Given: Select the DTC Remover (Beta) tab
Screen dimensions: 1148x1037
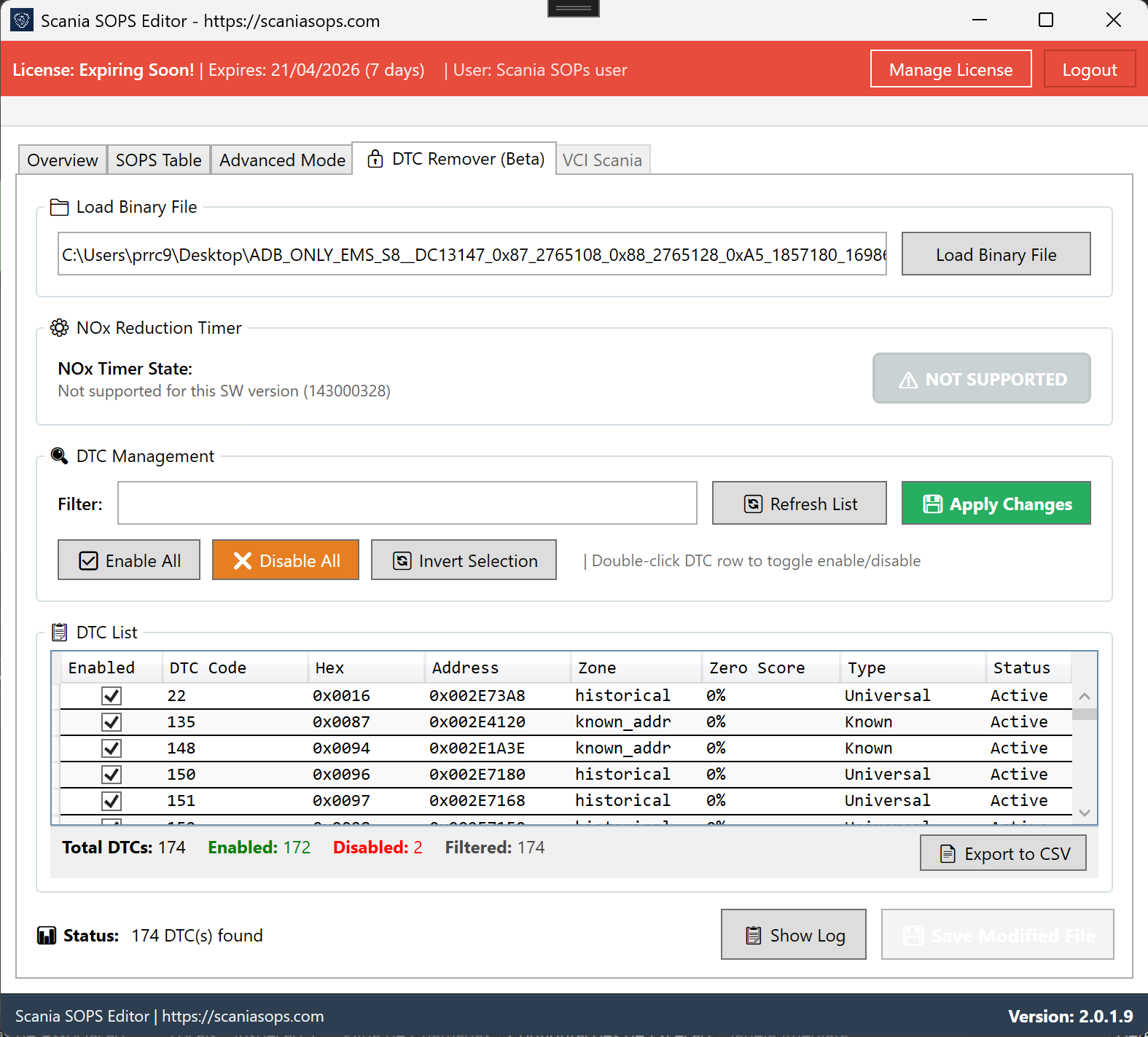Looking at the screenshot, I should coord(454,159).
